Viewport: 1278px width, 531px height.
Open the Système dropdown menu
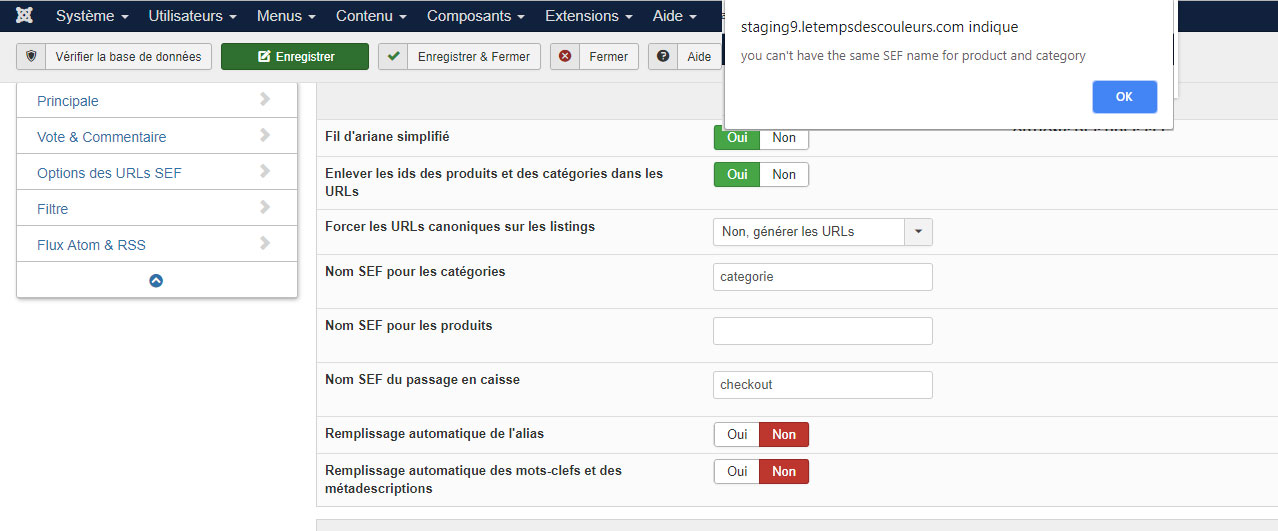(x=92, y=16)
